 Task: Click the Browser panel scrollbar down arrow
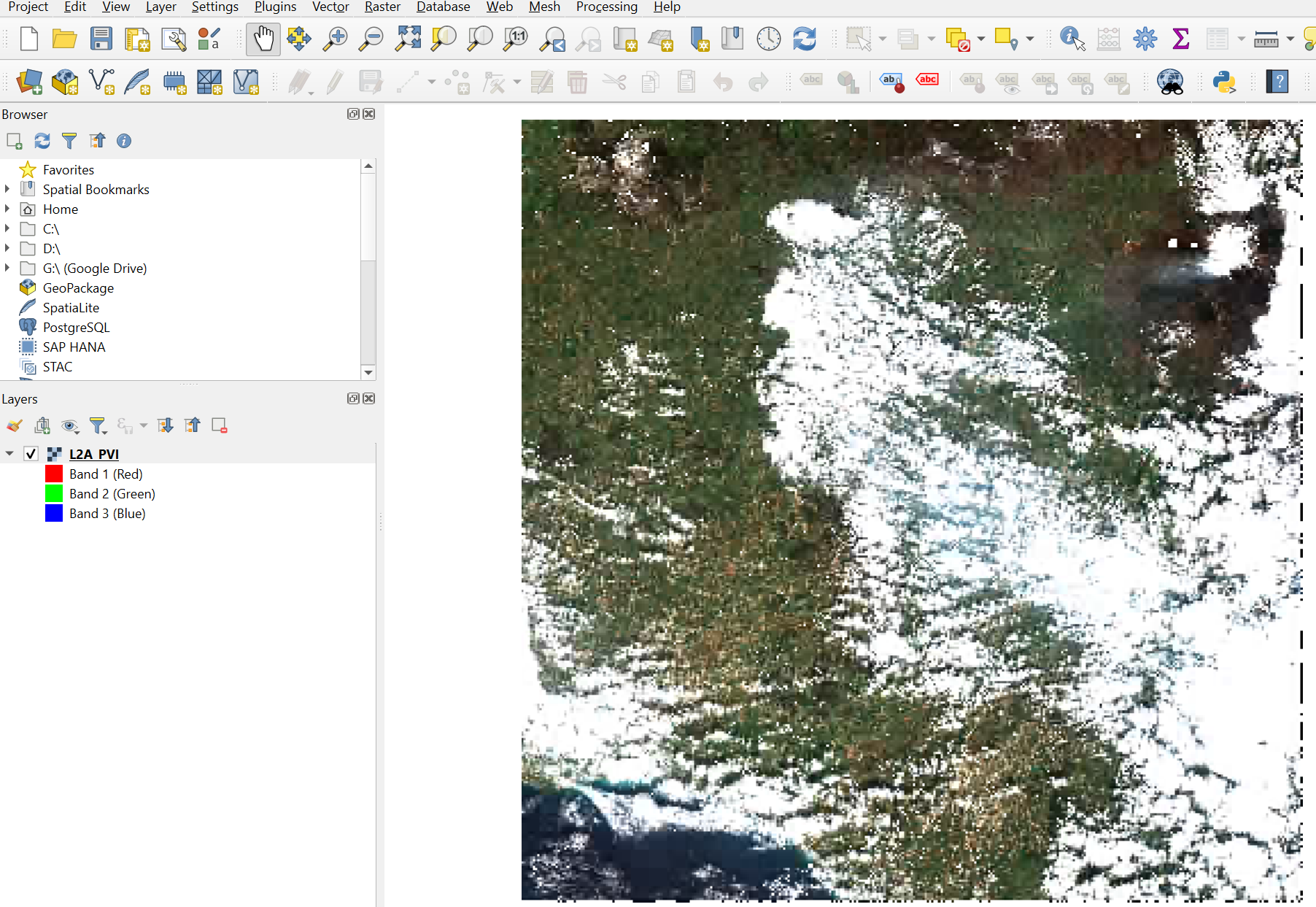tap(368, 372)
